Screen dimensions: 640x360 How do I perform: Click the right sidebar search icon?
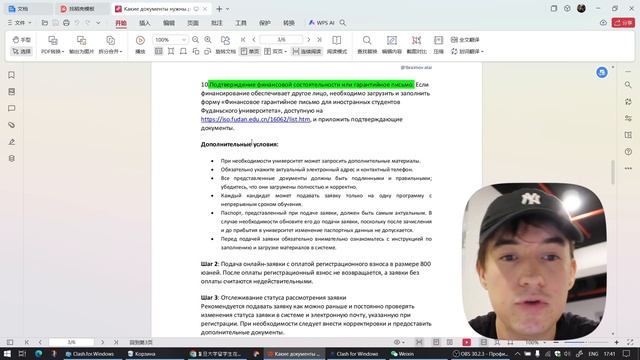pos(628,85)
